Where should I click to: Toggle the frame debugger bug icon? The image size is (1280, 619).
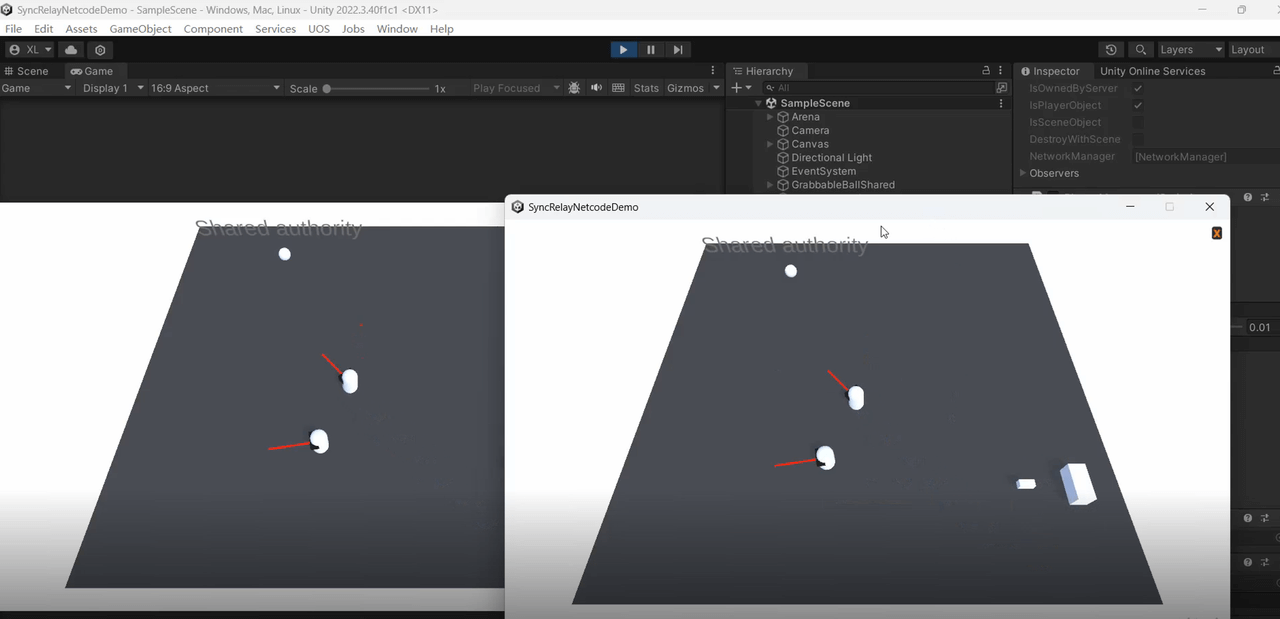tap(574, 88)
